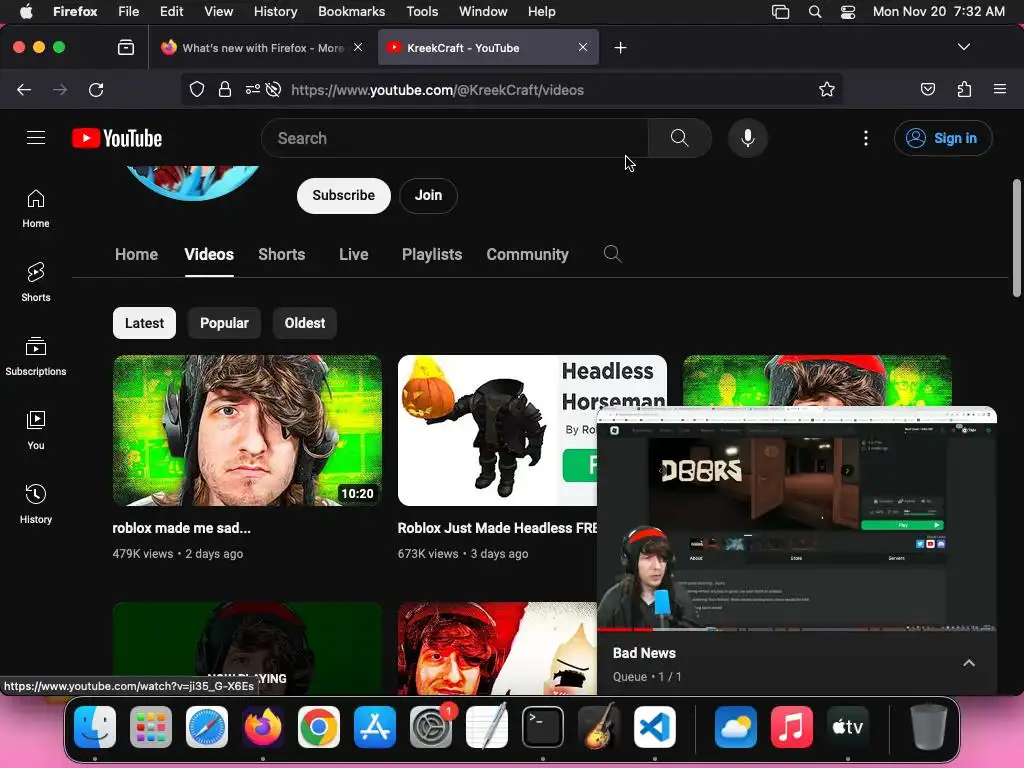Click the page vertical scrollbar
This screenshot has width=1024, height=768.
click(x=1016, y=238)
